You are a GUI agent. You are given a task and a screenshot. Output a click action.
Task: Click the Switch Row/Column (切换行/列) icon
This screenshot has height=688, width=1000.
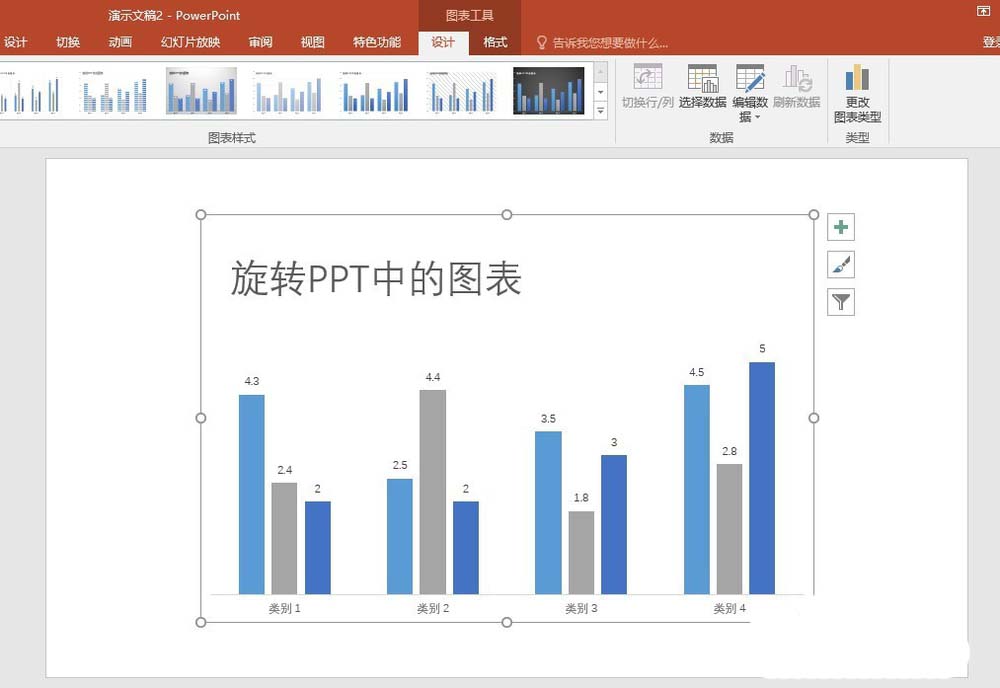(647, 78)
